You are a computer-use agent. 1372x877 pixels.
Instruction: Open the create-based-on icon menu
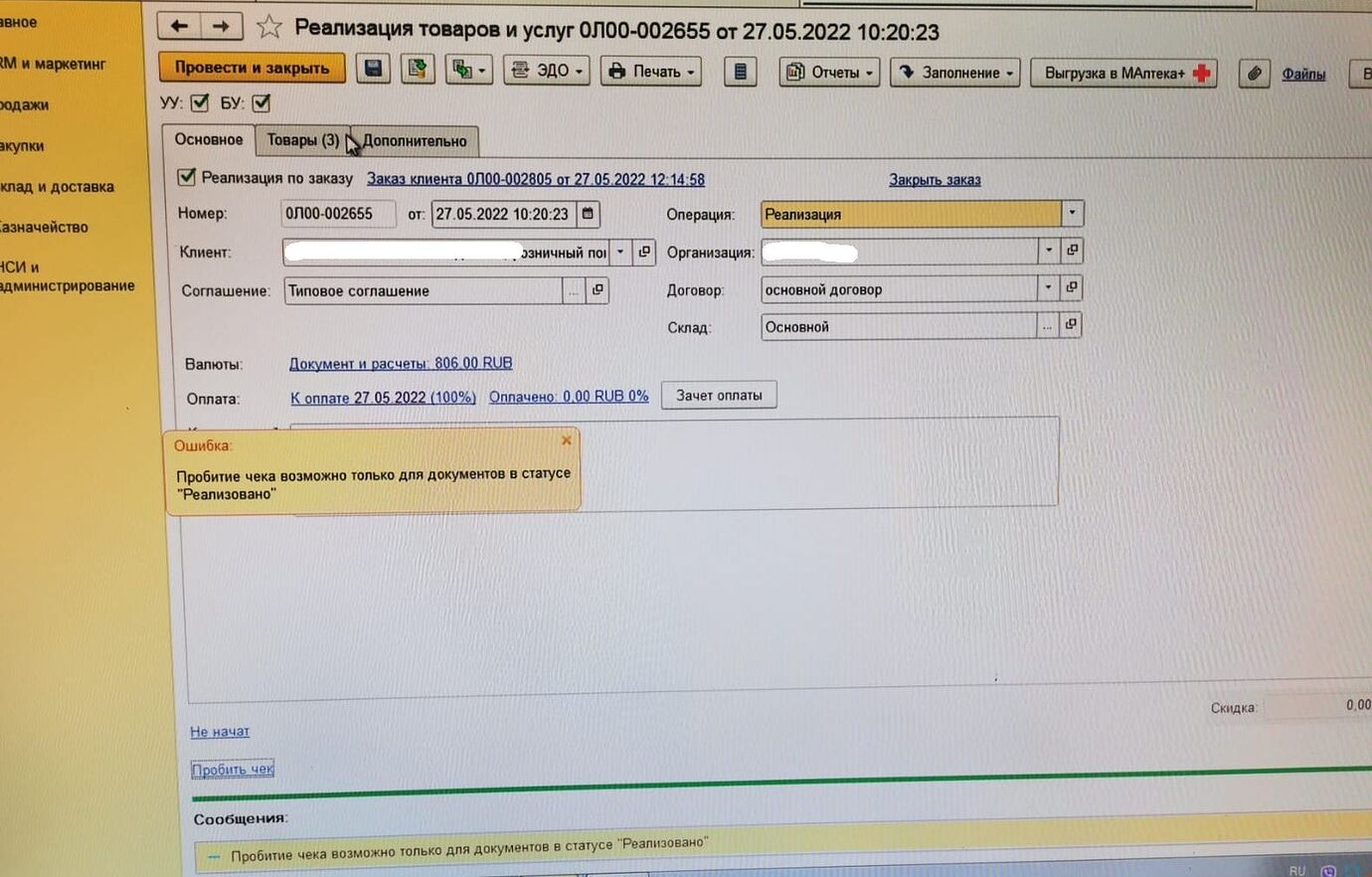(468, 71)
